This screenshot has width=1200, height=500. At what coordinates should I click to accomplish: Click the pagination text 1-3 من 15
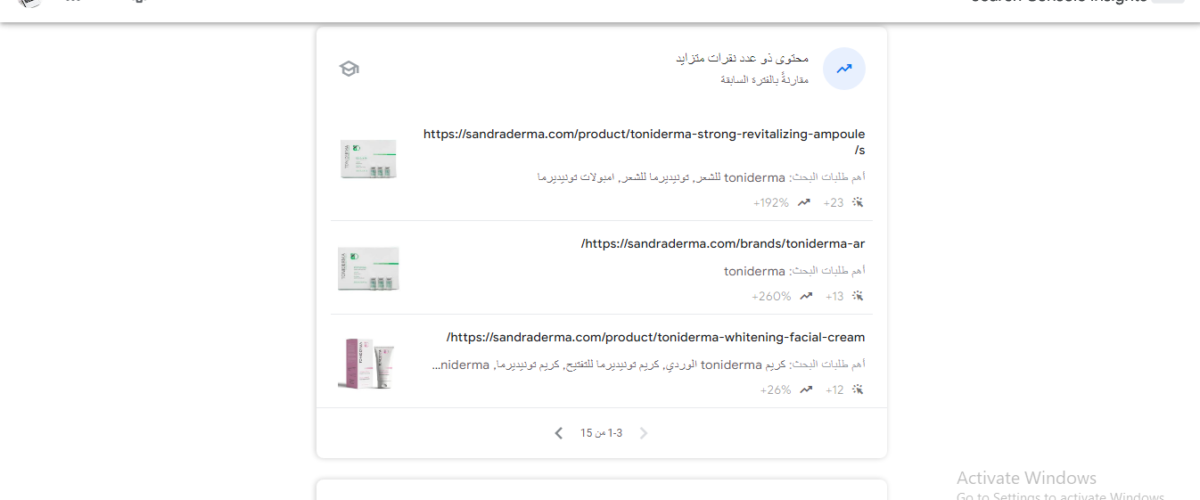tap(601, 433)
